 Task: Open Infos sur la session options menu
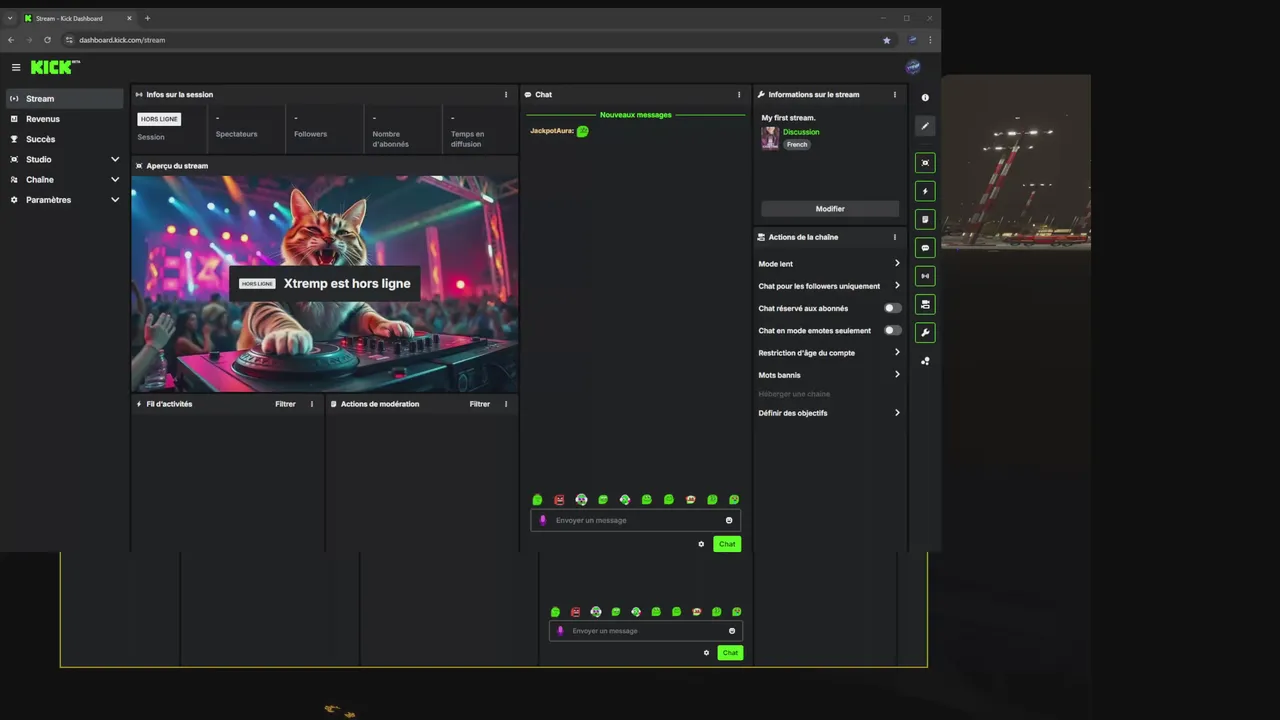[506, 95]
